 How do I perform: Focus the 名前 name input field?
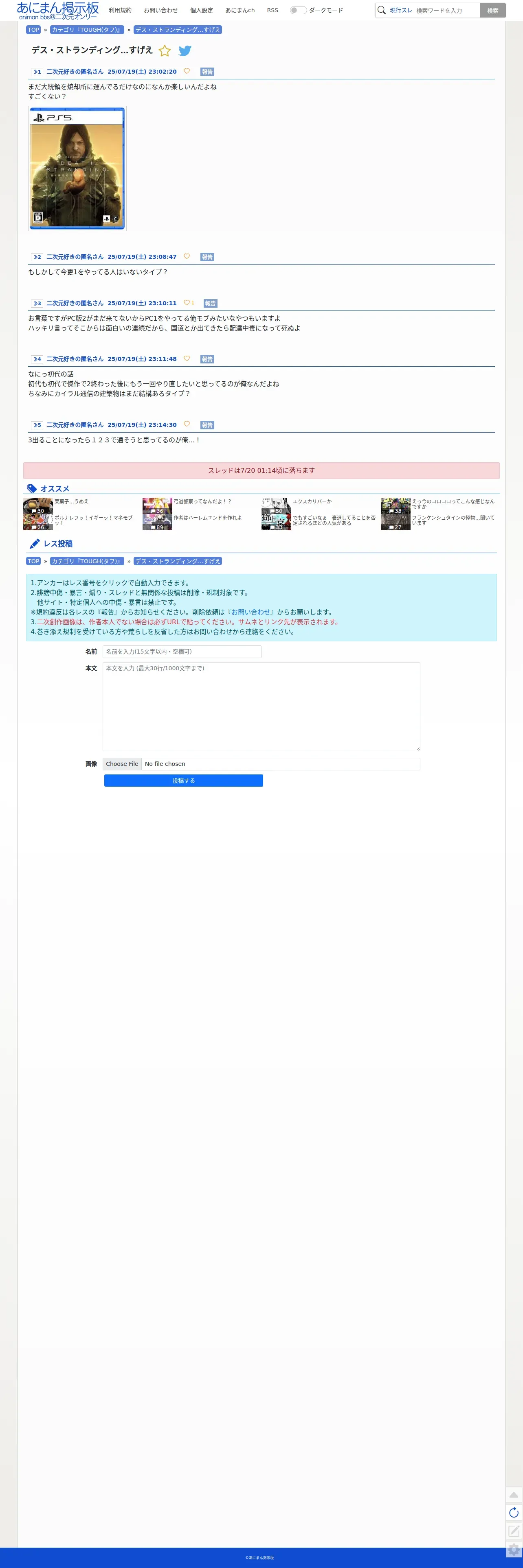coord(182,652)
